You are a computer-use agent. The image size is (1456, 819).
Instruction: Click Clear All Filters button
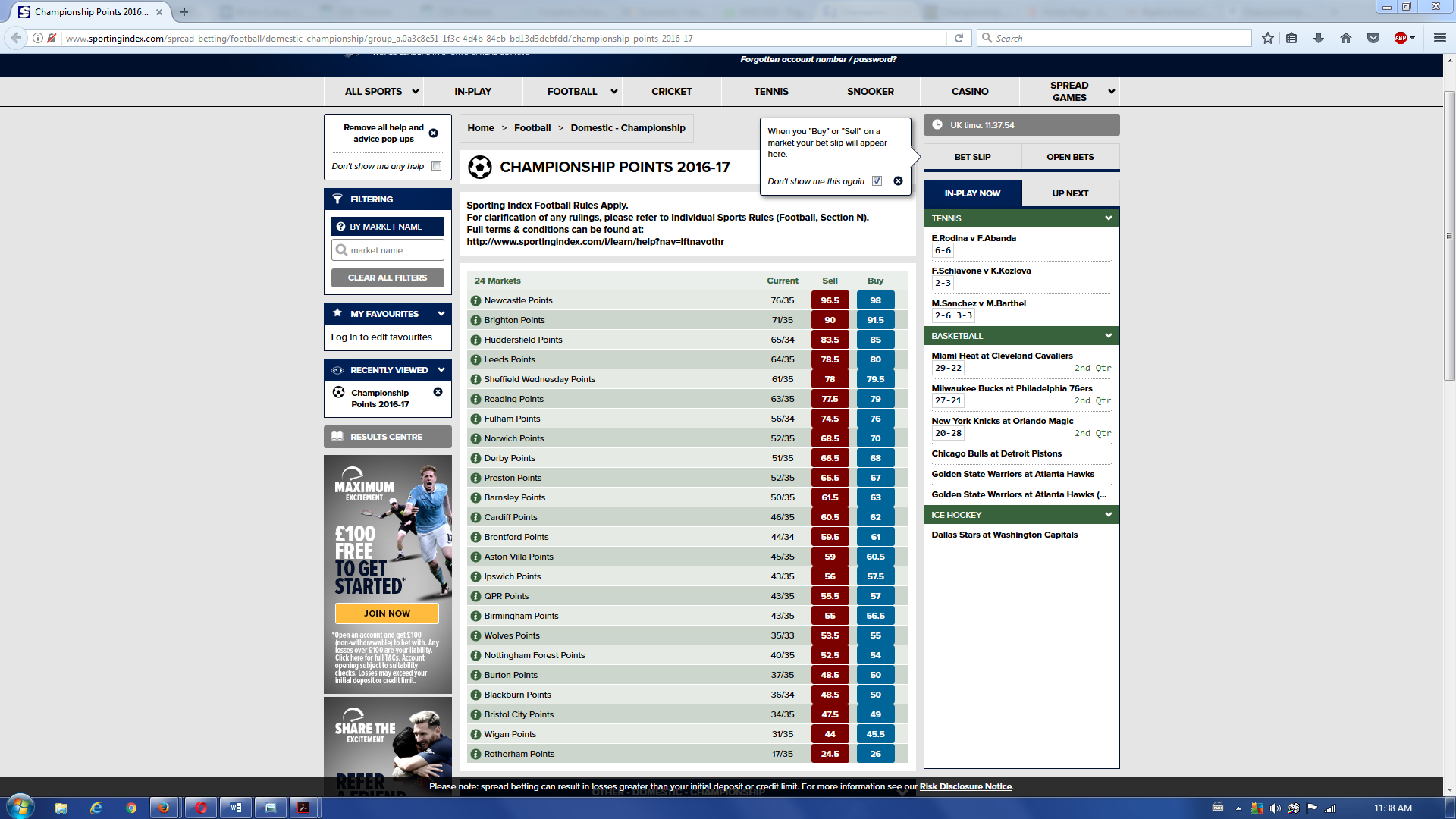coord(388,278)
